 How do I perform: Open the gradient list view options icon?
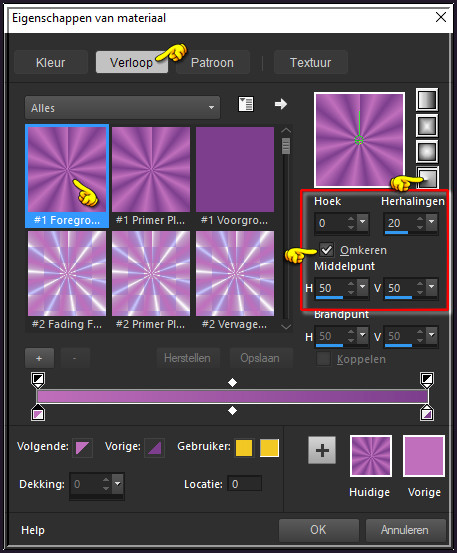tap(246, 104)
